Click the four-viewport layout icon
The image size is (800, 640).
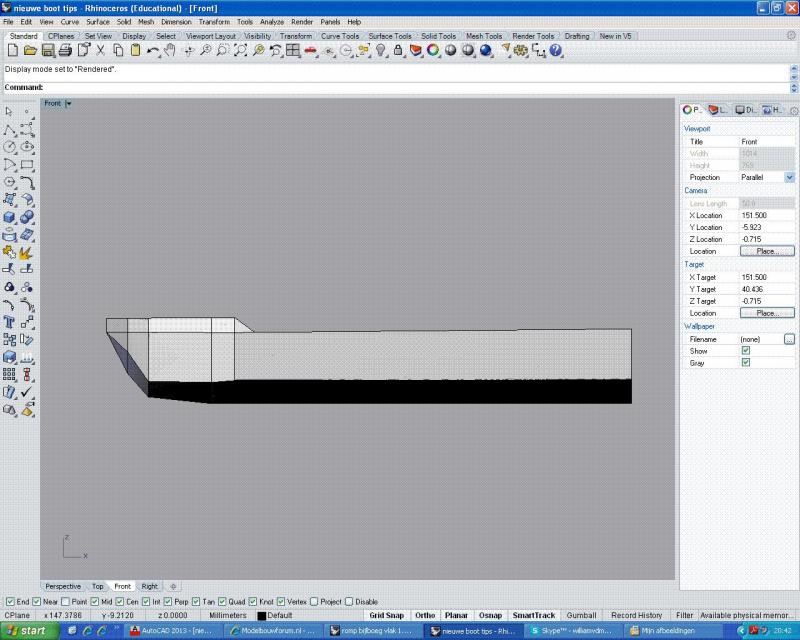coord(293,50)
